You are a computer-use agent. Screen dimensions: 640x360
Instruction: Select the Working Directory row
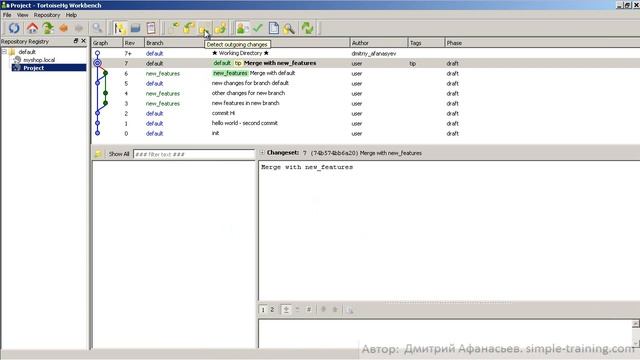tap(365, 53)
